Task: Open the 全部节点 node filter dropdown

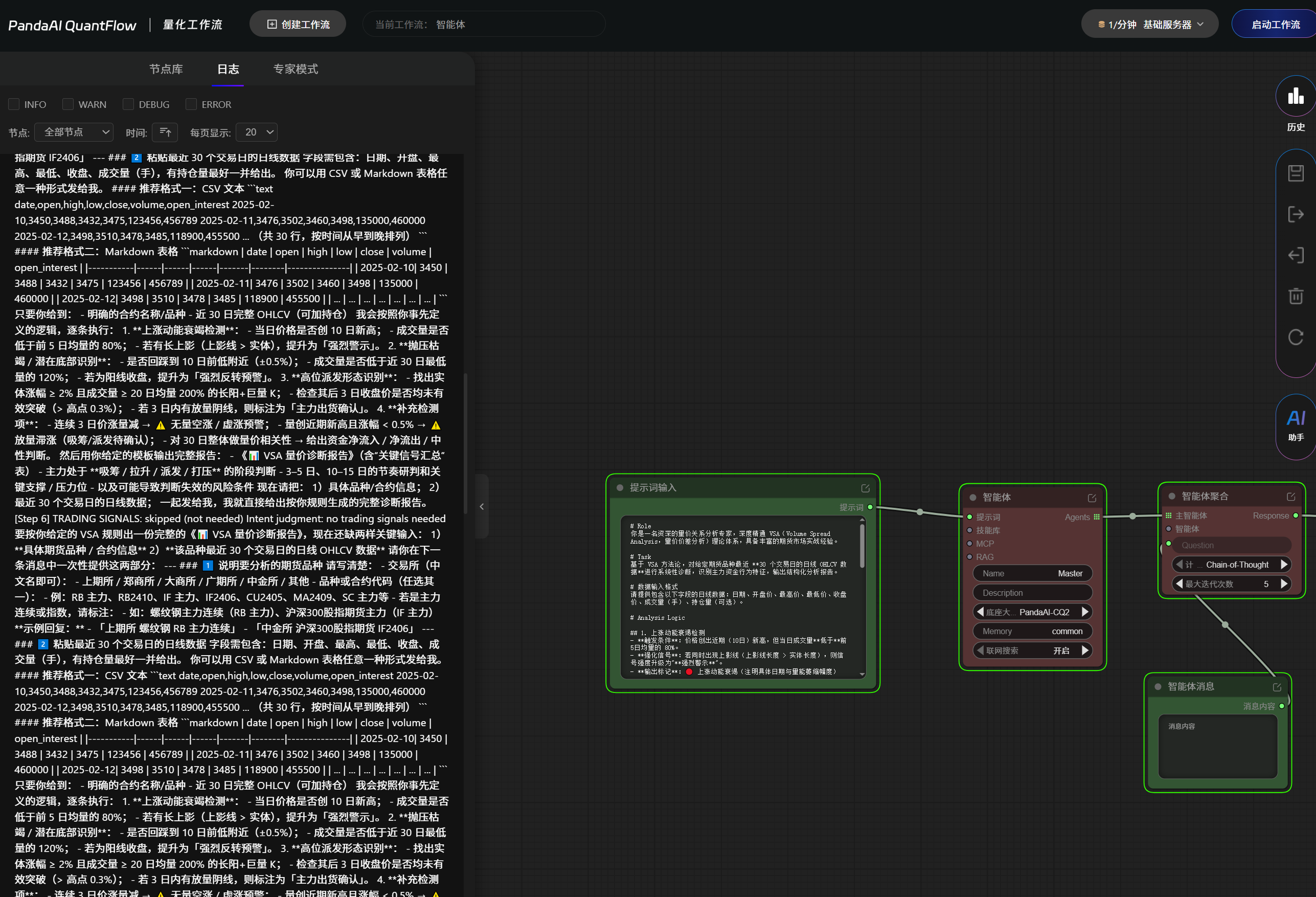Action: 74,132
